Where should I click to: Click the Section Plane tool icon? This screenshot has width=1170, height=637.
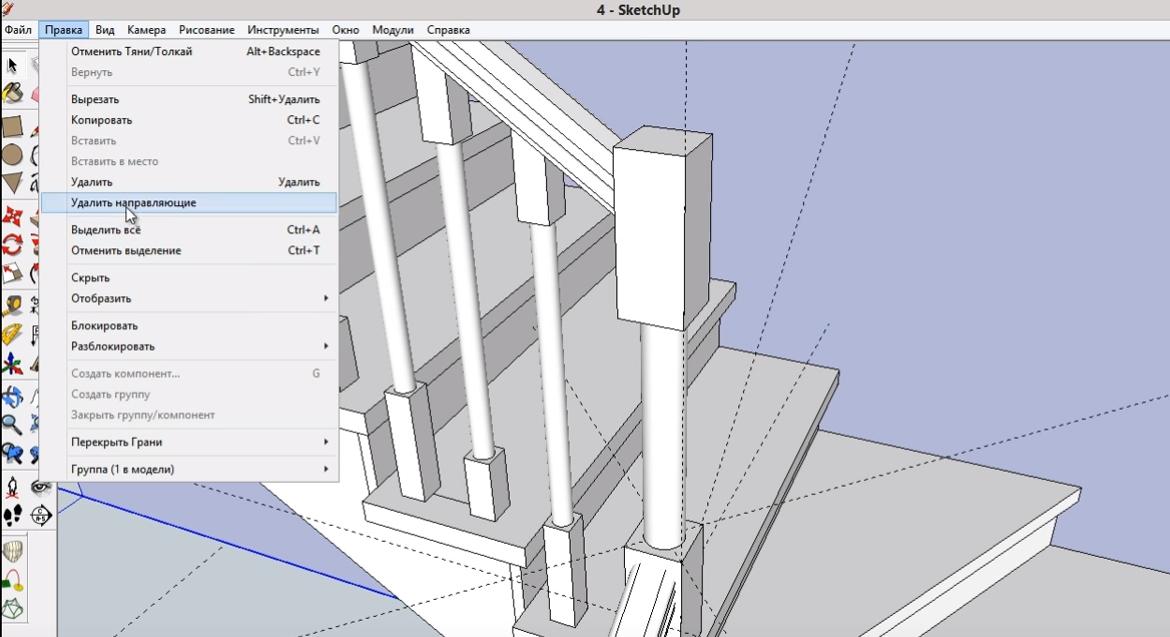click(41, 516)
